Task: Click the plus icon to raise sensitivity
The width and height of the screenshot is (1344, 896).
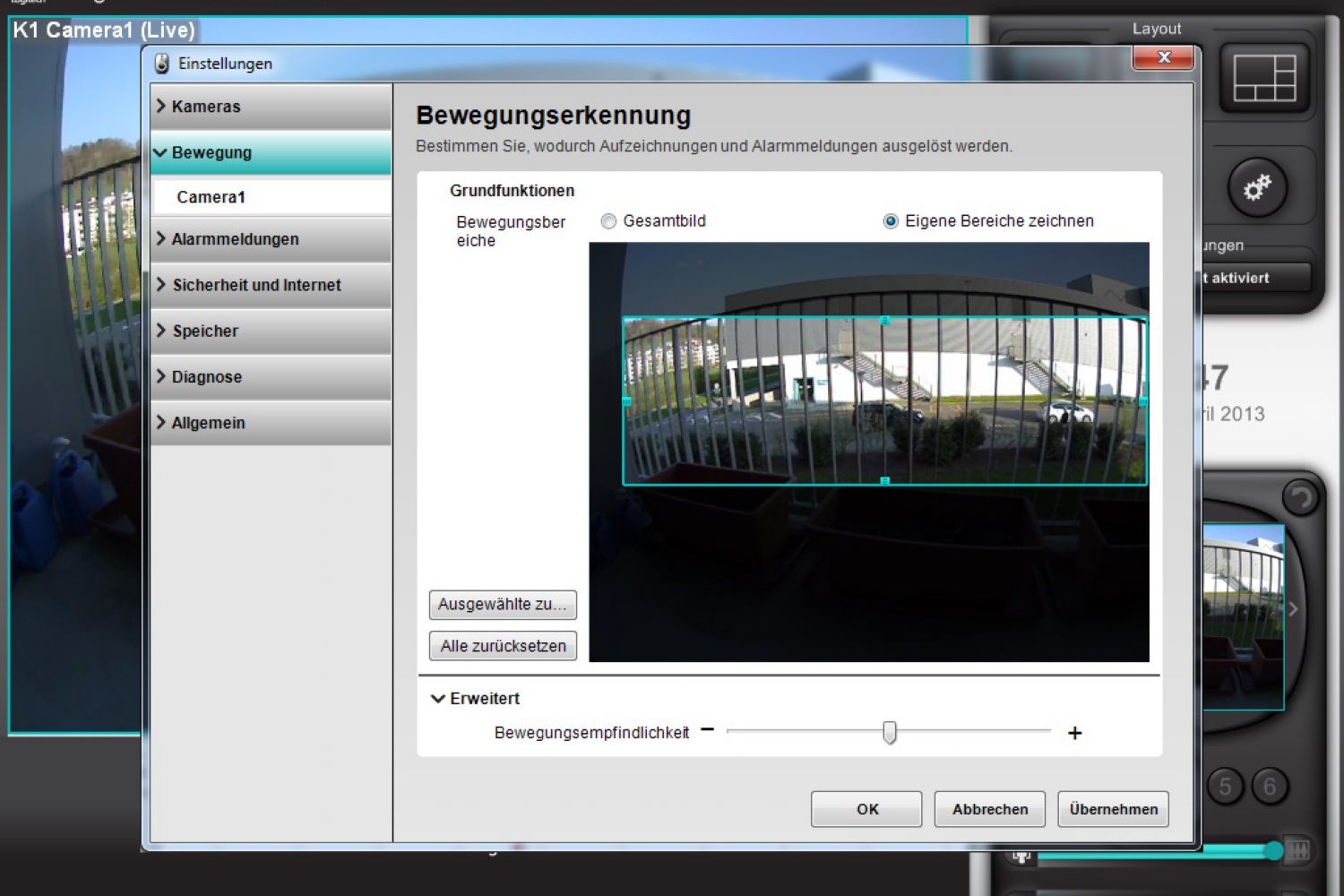Action: coord(1074,734)
